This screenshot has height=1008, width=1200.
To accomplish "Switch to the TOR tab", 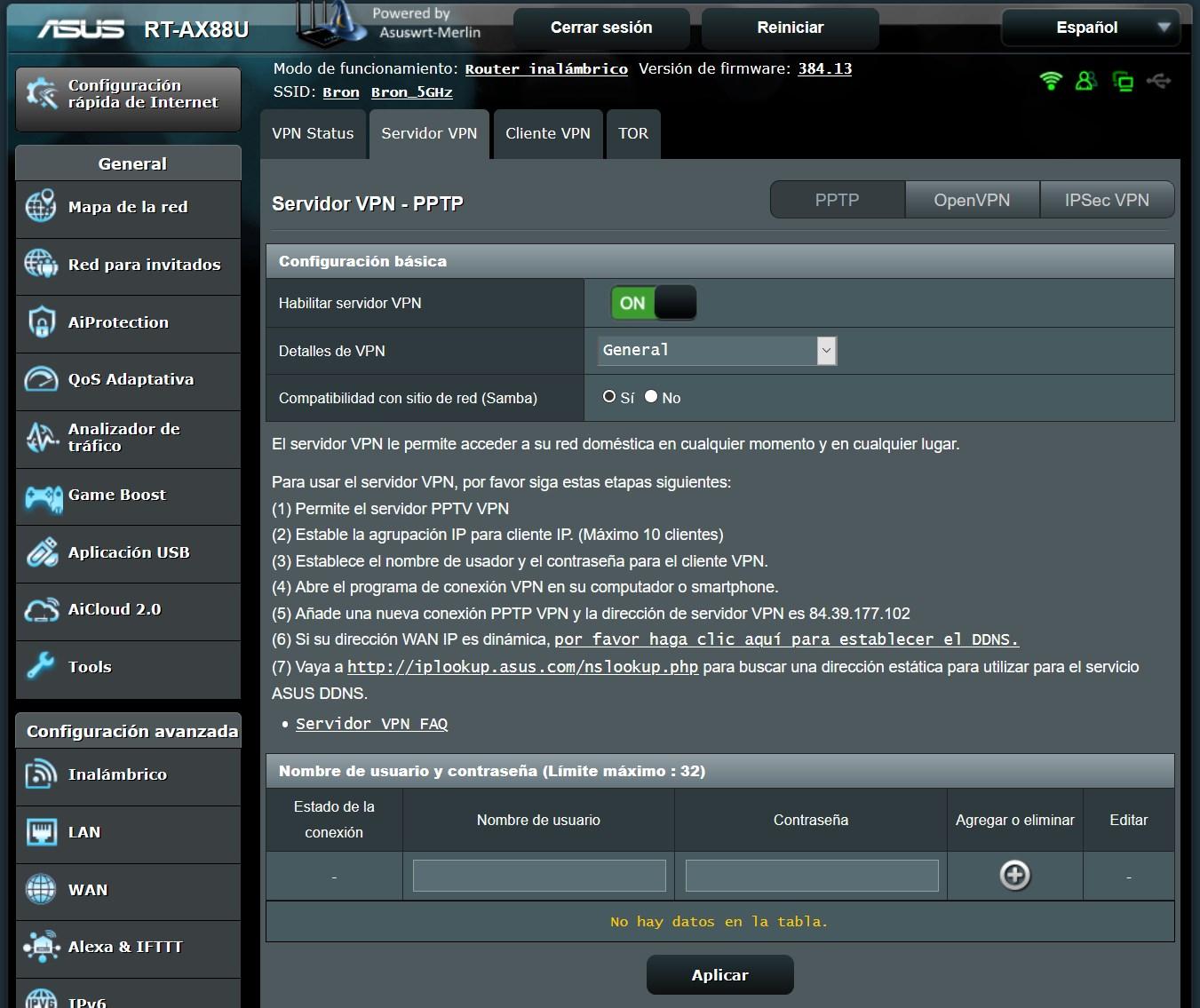I will pos(633,134).
